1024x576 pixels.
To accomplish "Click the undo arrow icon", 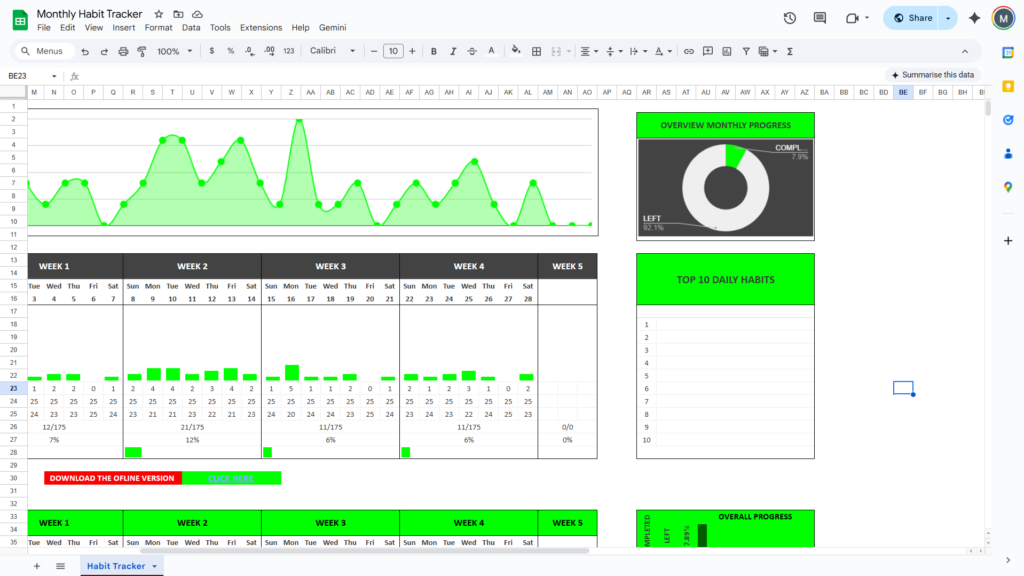I will tap(85, 51).
